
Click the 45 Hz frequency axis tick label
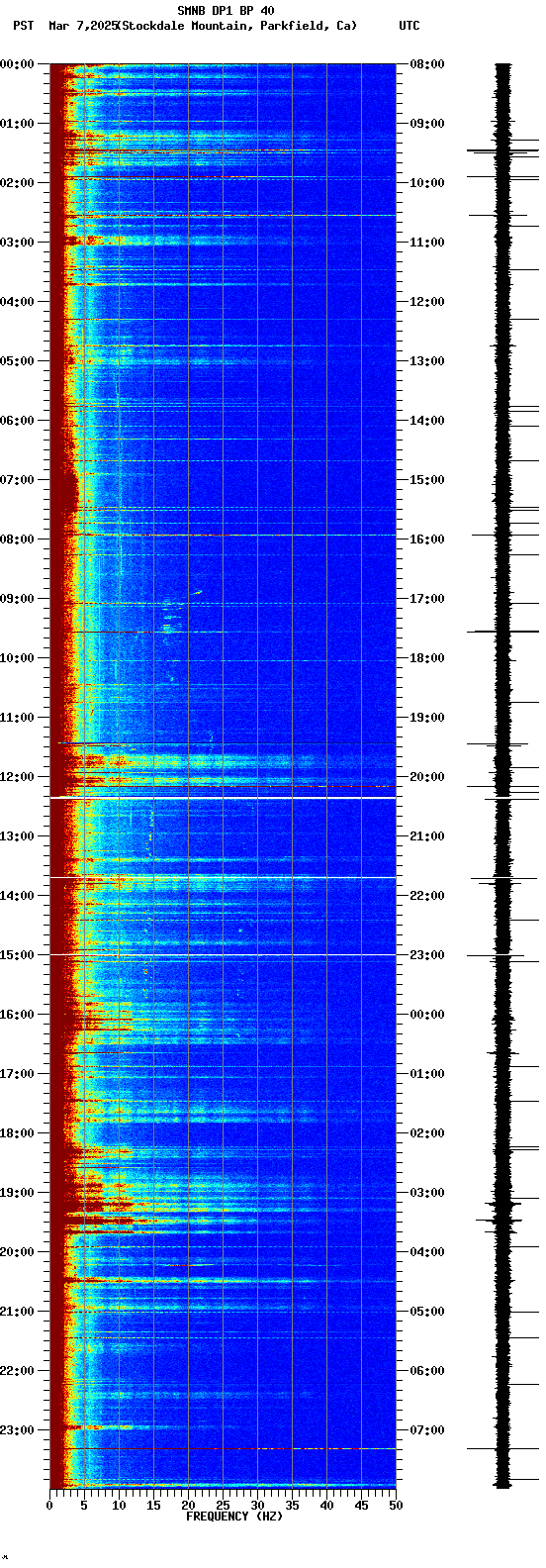click(361, 1506)
